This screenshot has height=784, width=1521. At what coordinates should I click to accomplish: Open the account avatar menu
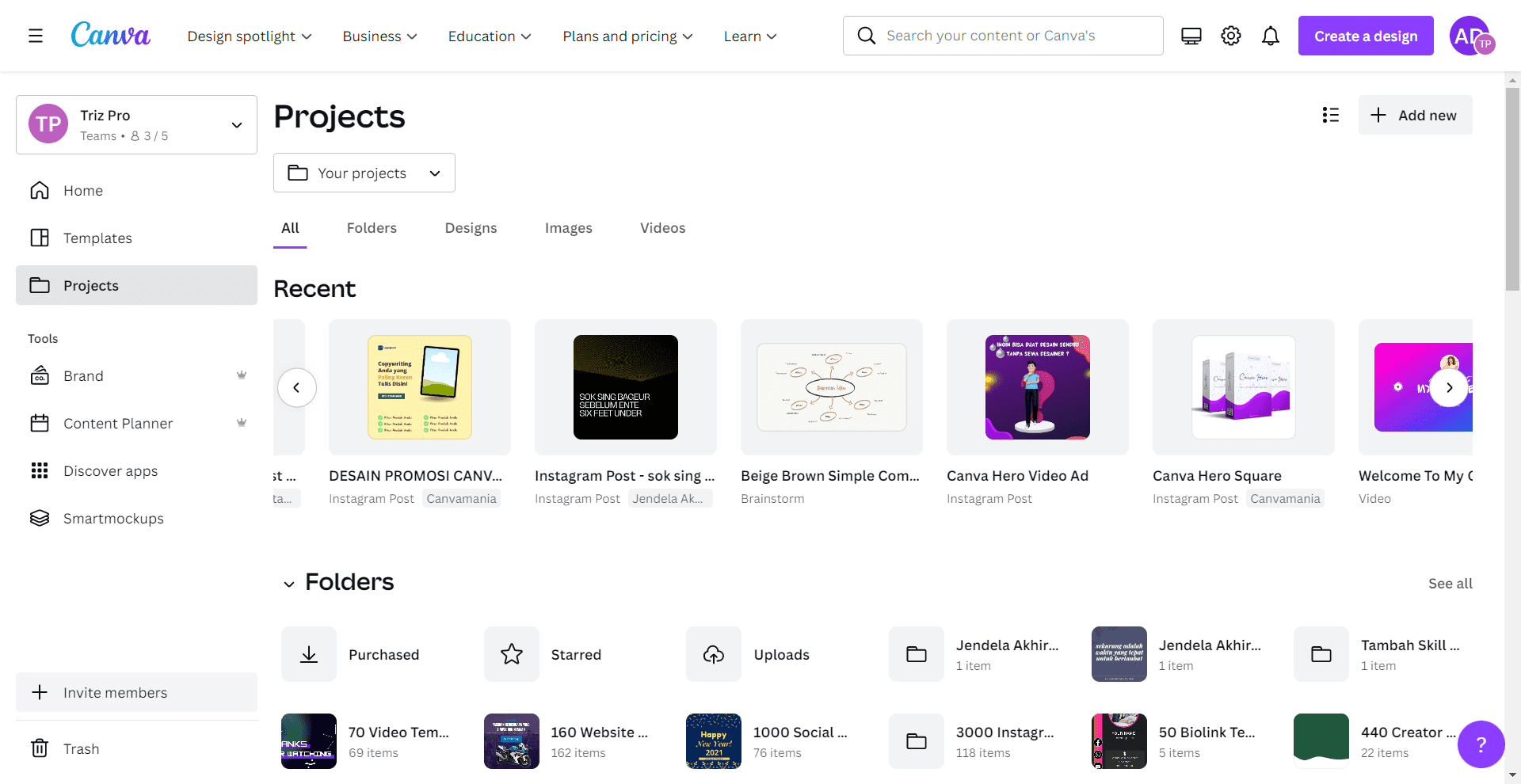click(x=1471, y=36)
